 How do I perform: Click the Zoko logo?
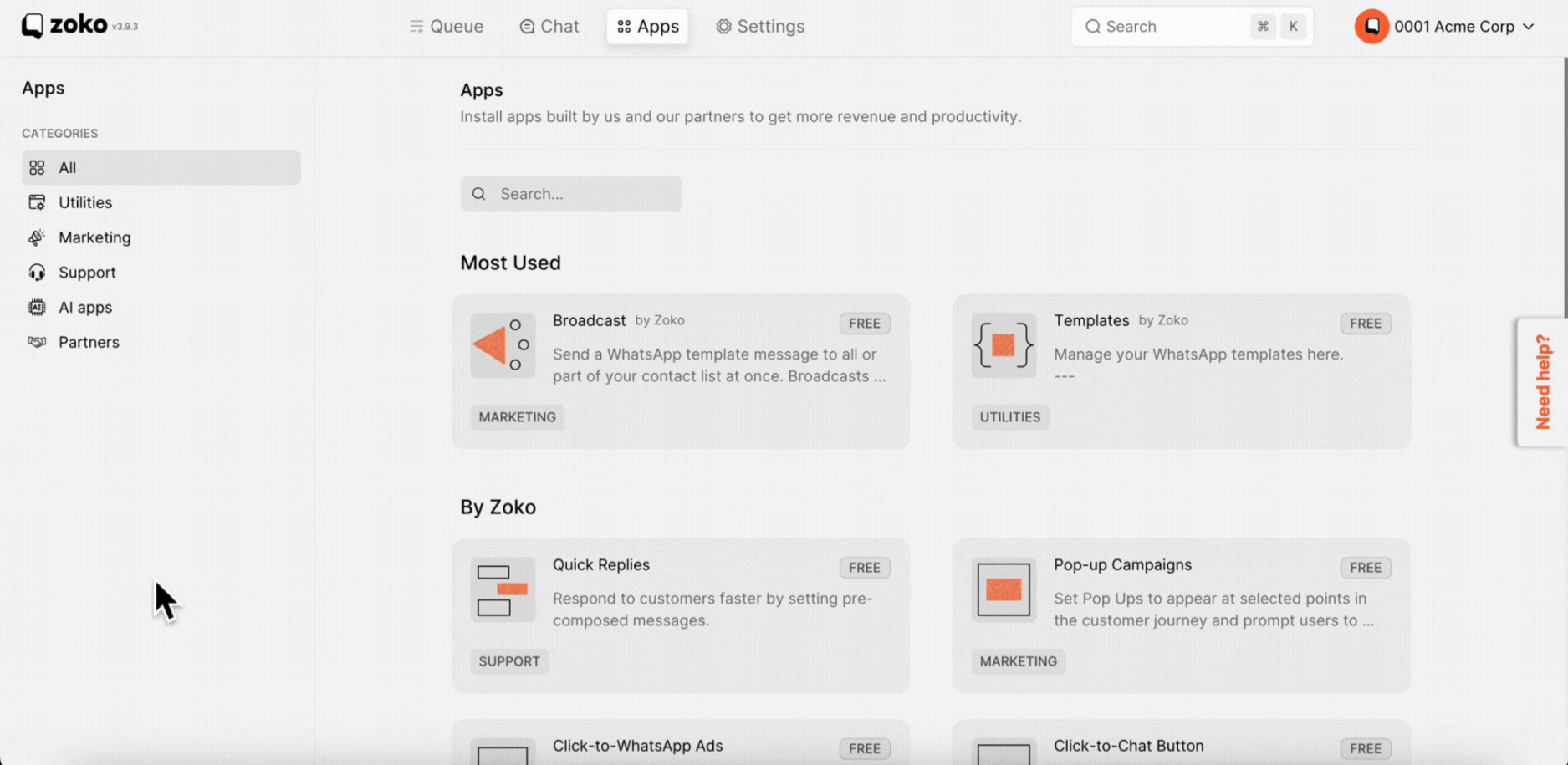(65, 25)
